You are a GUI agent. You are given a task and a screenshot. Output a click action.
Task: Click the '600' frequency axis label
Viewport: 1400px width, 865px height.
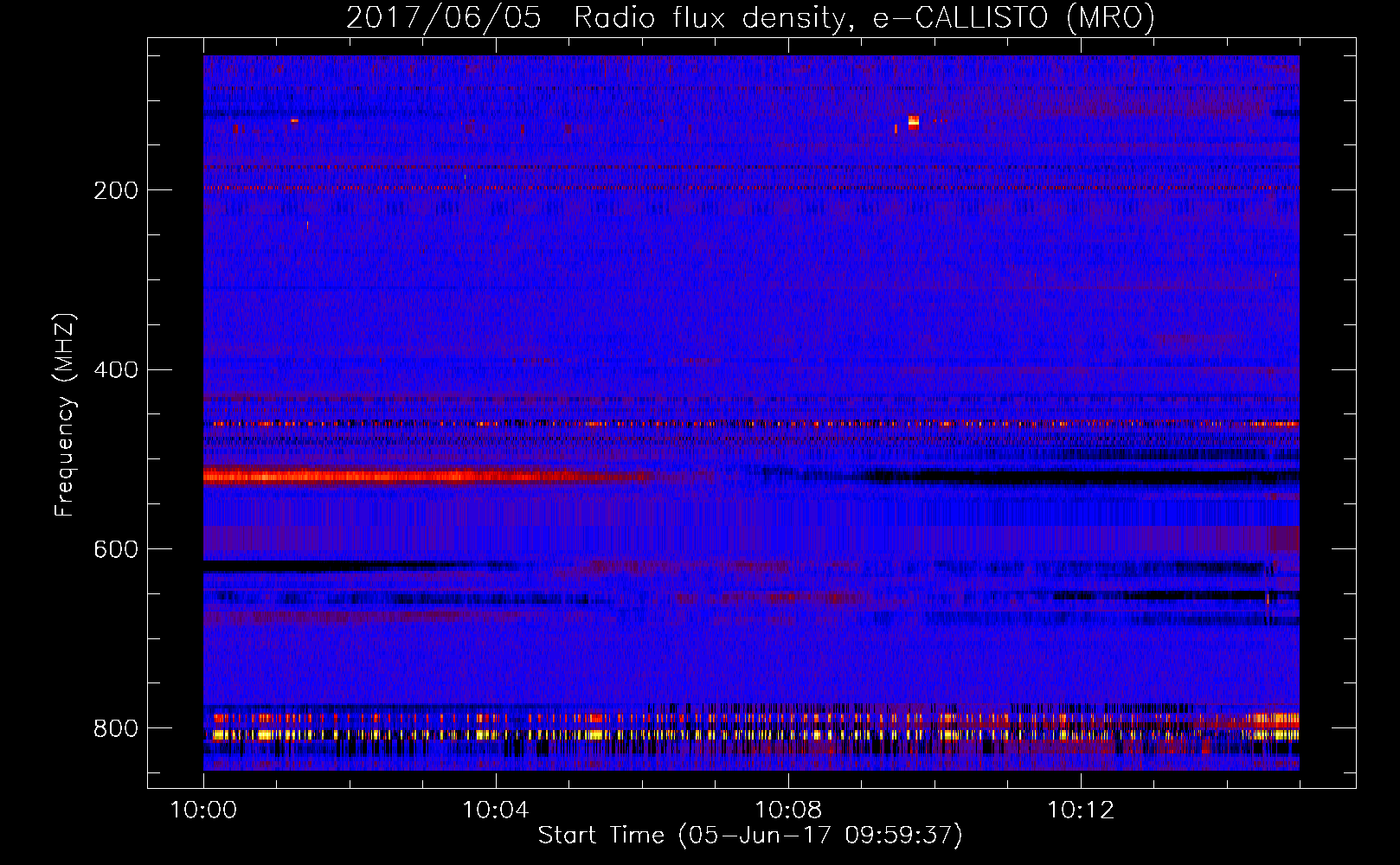point(116,549)
